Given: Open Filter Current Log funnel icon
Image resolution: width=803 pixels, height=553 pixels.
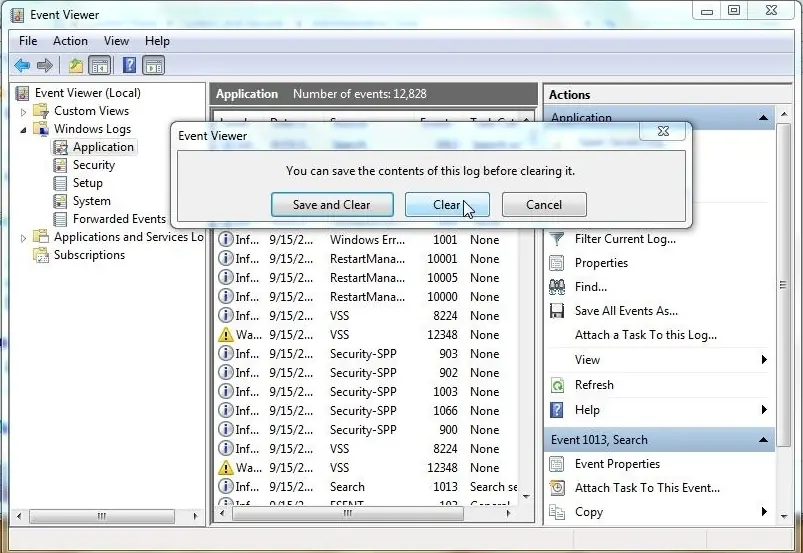Looking at the screenshot, I should click(x=557, y=239).
